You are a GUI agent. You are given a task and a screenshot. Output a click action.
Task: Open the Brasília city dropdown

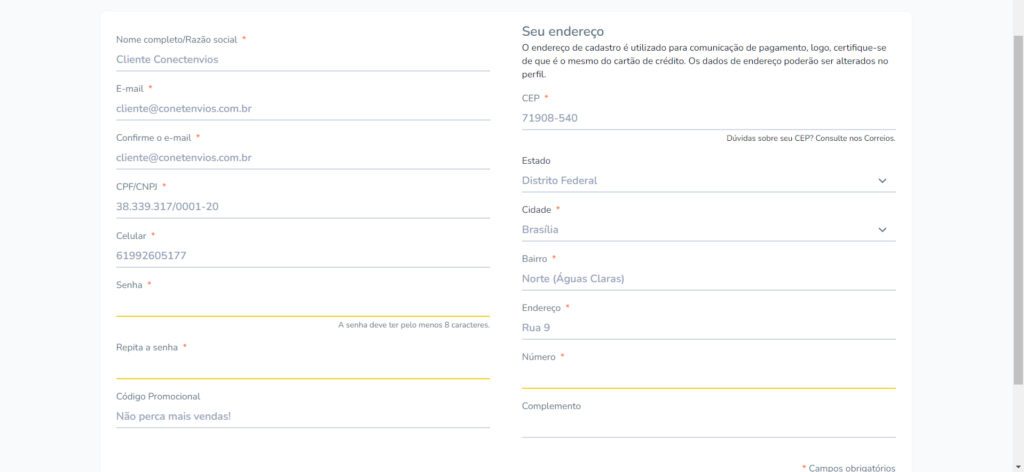(x=709, y=230)
